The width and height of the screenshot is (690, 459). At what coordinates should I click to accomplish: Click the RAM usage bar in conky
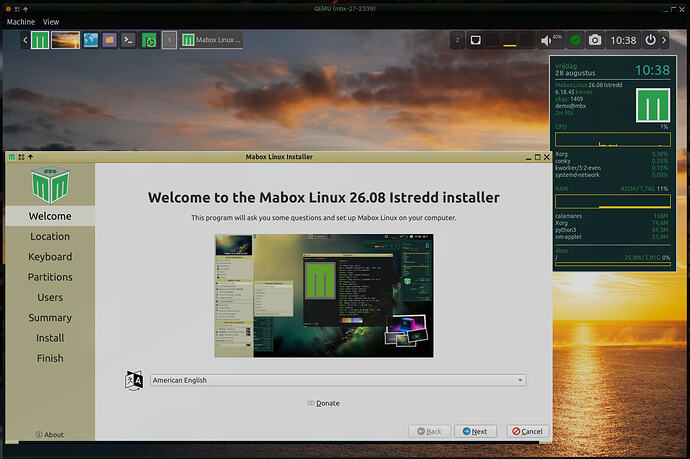click(x=613, y=202)
